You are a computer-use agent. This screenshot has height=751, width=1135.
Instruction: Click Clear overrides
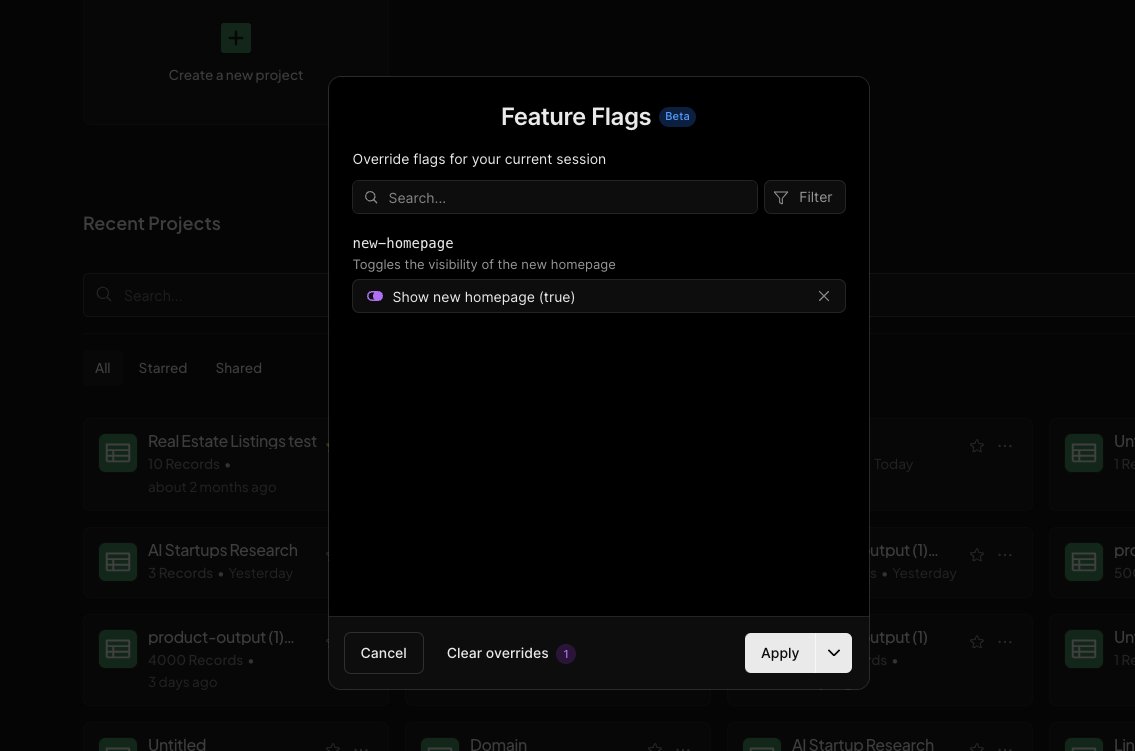[497, 653]
